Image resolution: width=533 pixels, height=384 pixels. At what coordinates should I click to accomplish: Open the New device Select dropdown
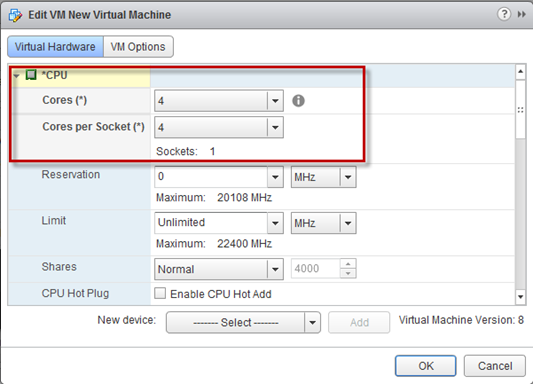coord(243,322)
